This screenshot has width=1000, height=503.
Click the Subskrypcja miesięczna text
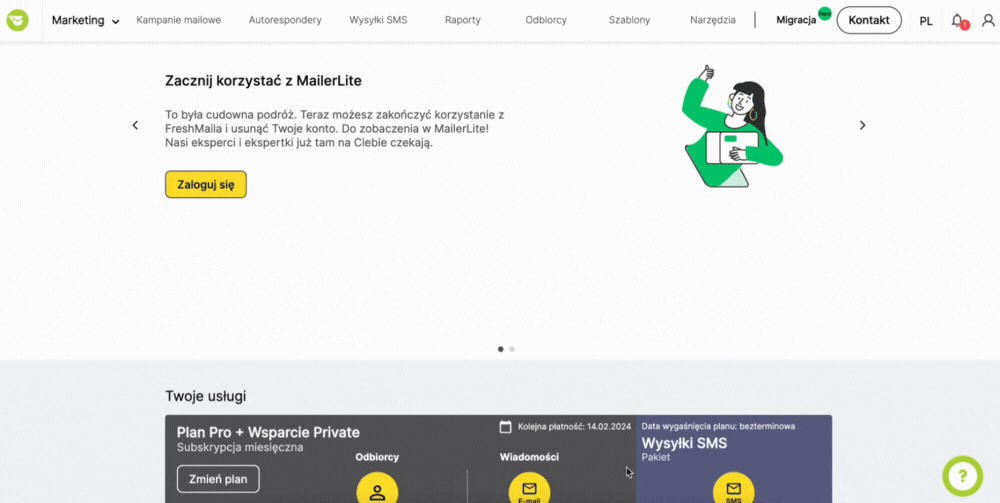pyautogui.click(x=240, y=447)
